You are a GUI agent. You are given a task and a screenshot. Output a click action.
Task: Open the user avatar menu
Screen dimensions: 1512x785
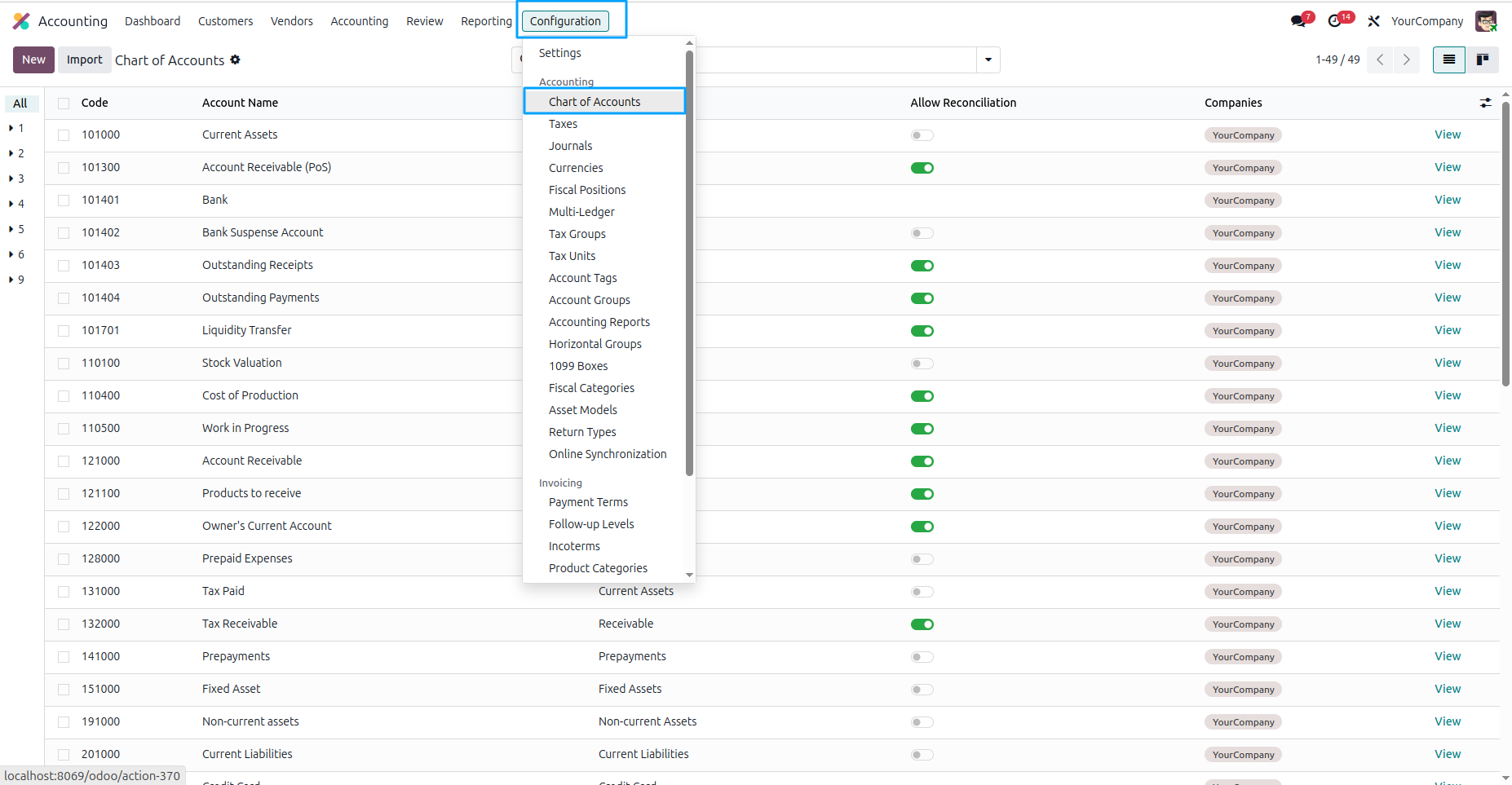pyautogui.click(x=1486, y=21)
